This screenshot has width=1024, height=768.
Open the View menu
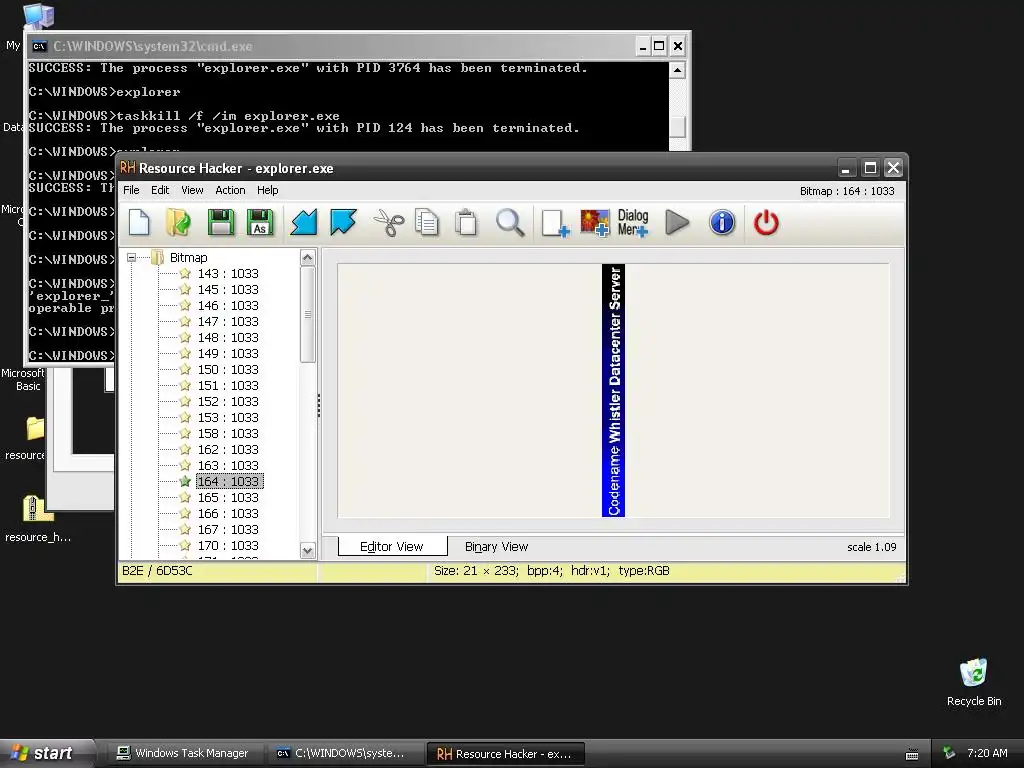click(x=192, y=190)
